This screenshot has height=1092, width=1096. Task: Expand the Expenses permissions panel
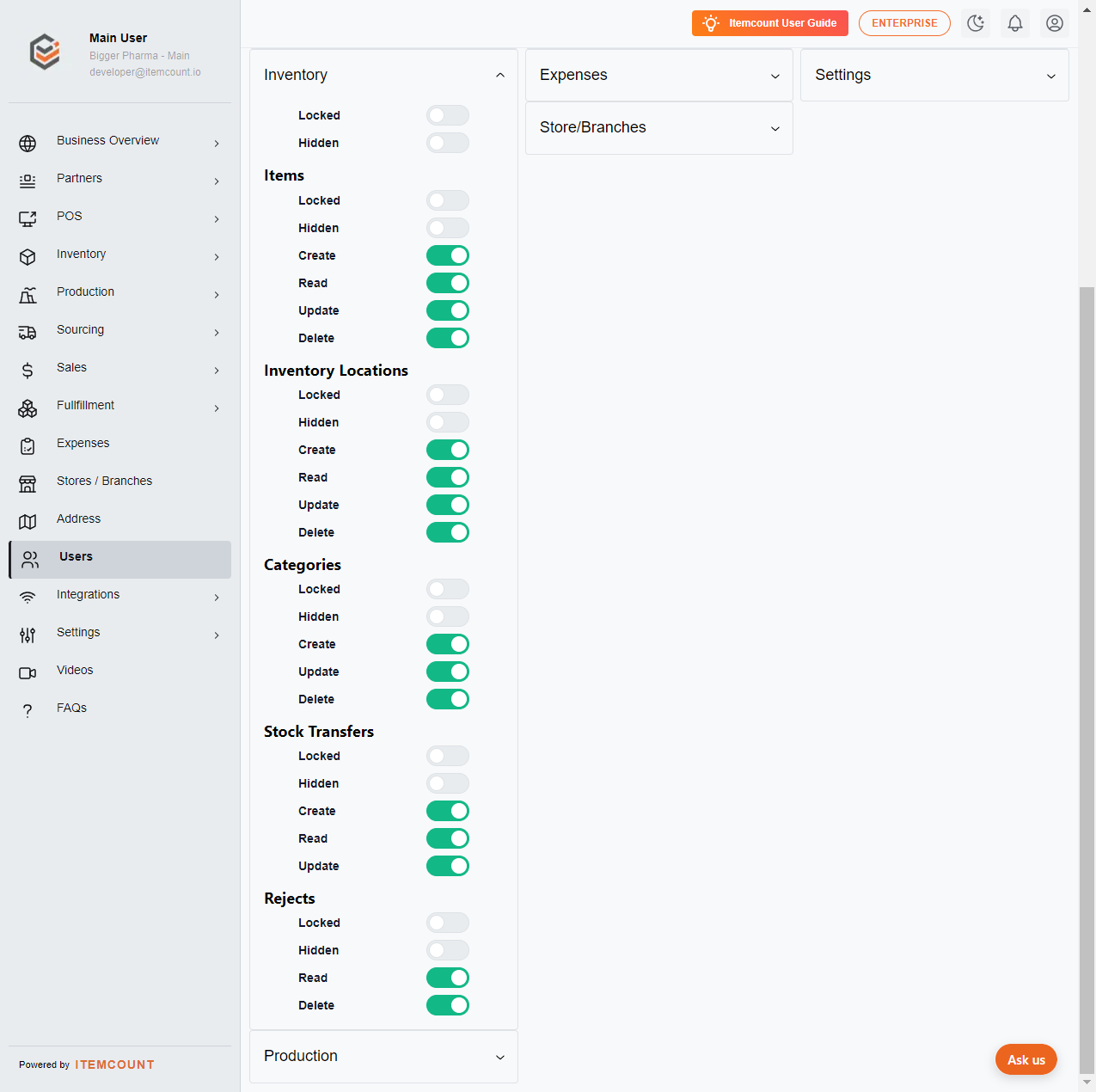(x=659, y=75)
